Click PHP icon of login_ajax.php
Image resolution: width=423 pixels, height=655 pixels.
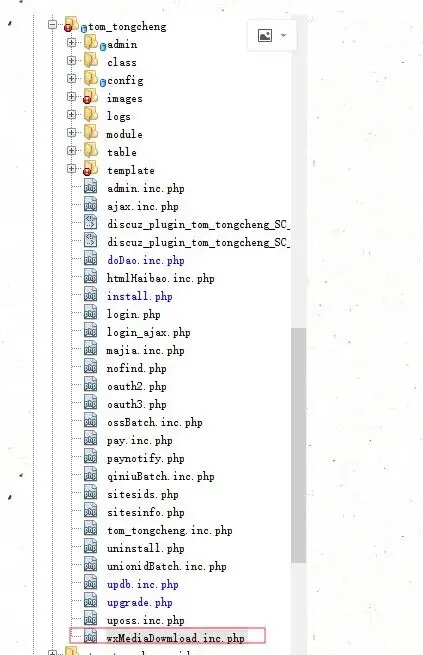point(91,330)
